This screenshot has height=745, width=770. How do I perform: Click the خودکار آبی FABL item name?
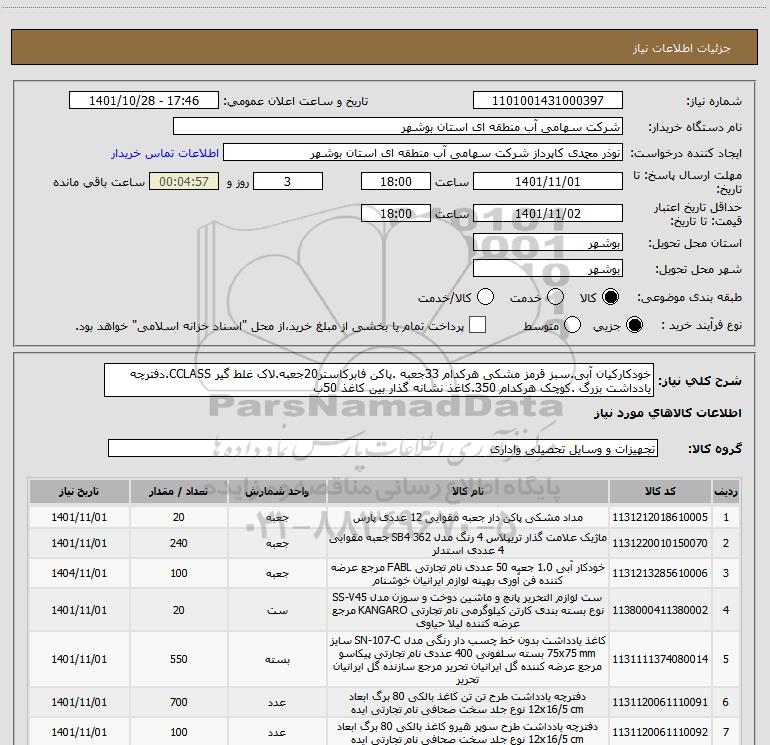pyautogui.click(x=468, y=573)
